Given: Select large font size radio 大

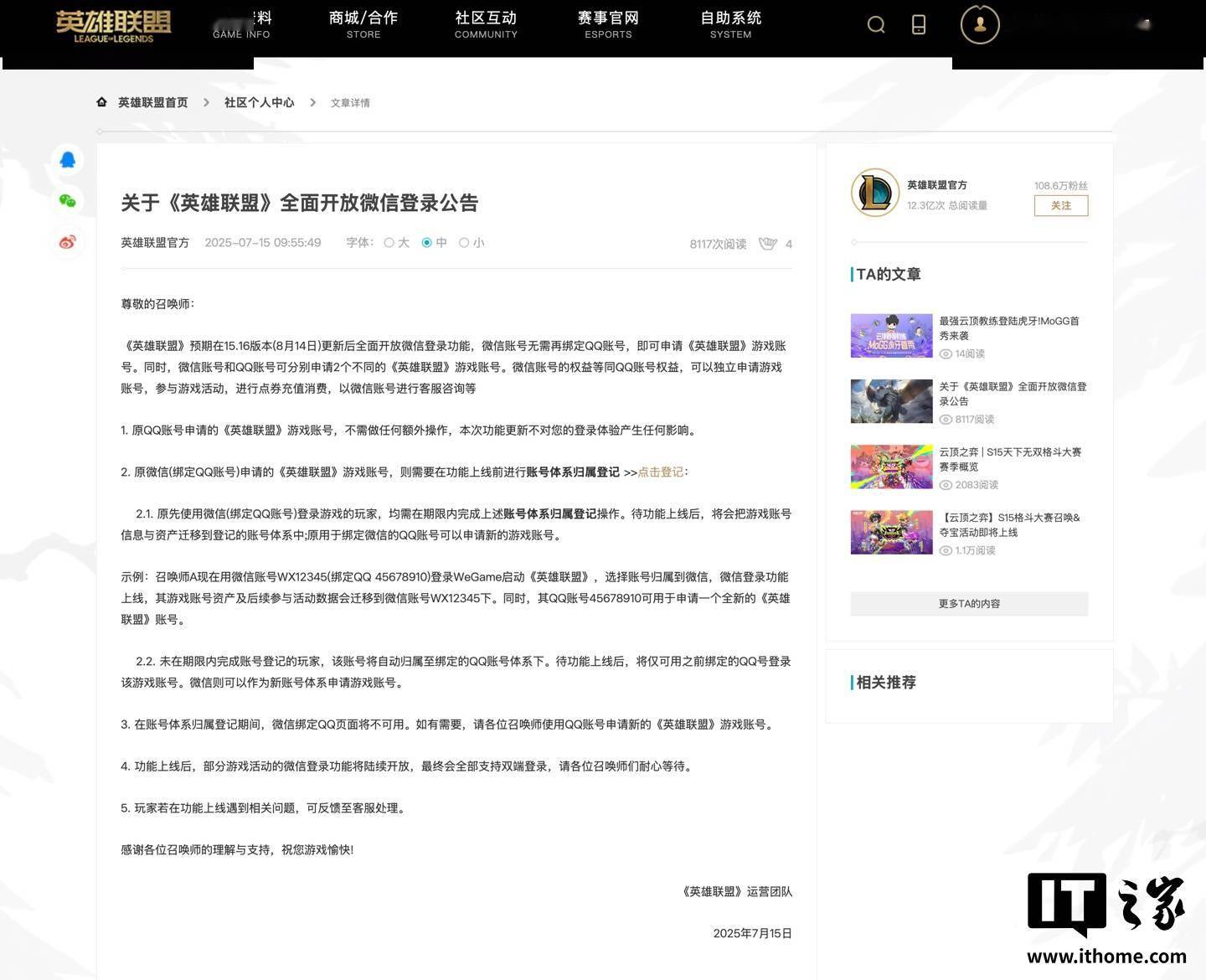Looking at the screenshot, I should tap(389, 243).
